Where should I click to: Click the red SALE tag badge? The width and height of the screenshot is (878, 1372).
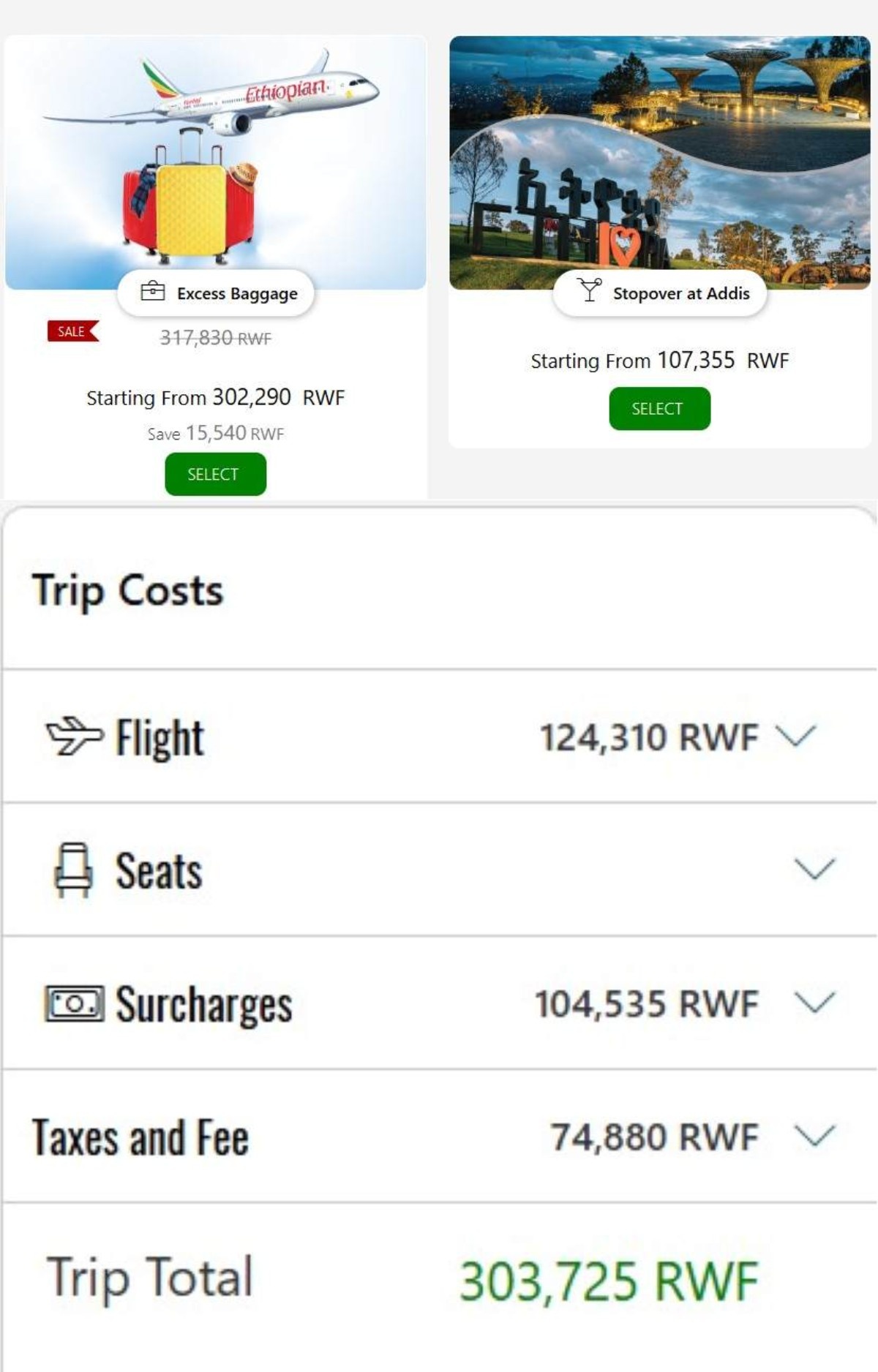[x=72, y=331]
